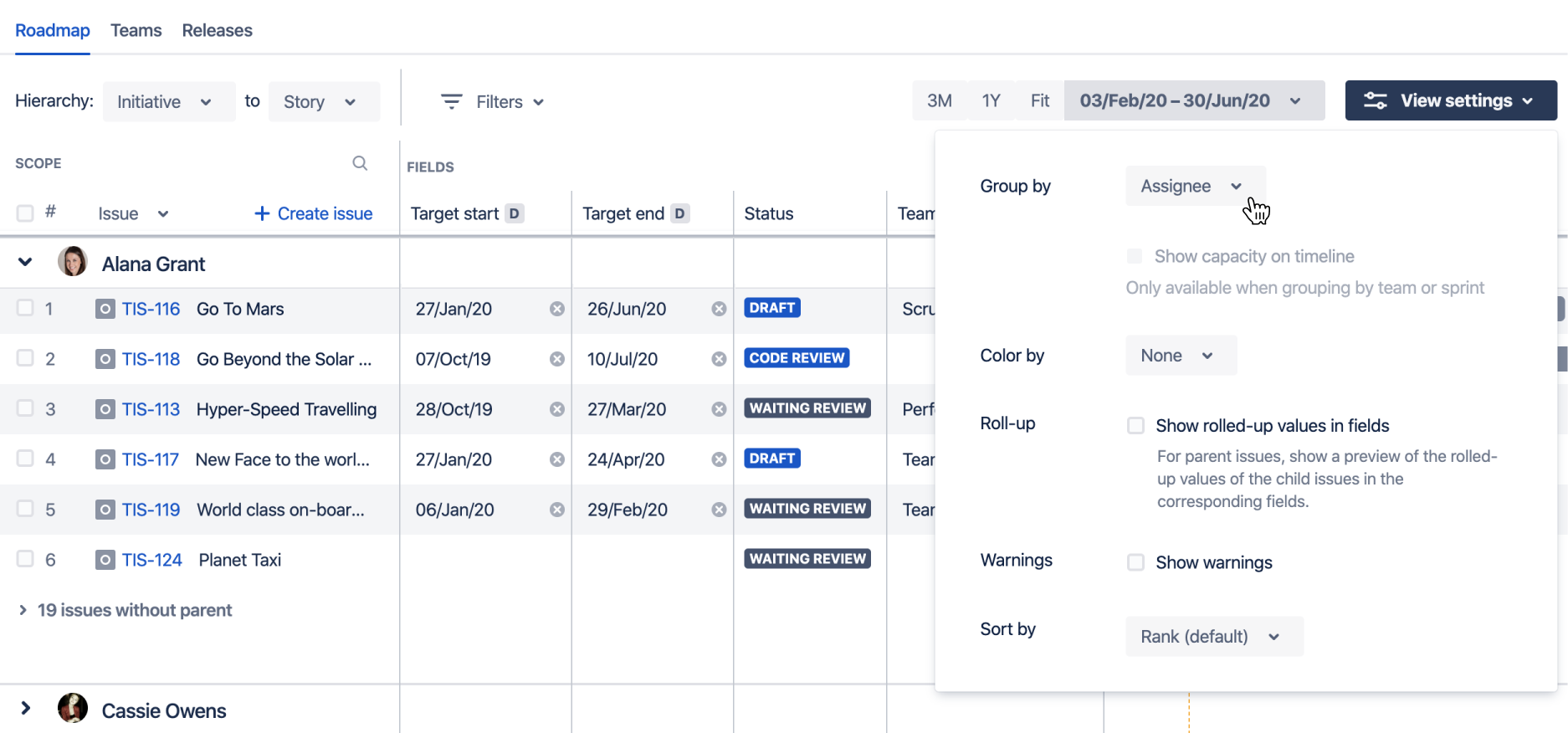The height and width of the screenshot is (733, 1568).
Task: Check the box for Planet Taxi
Action: [x=25, y=559]
